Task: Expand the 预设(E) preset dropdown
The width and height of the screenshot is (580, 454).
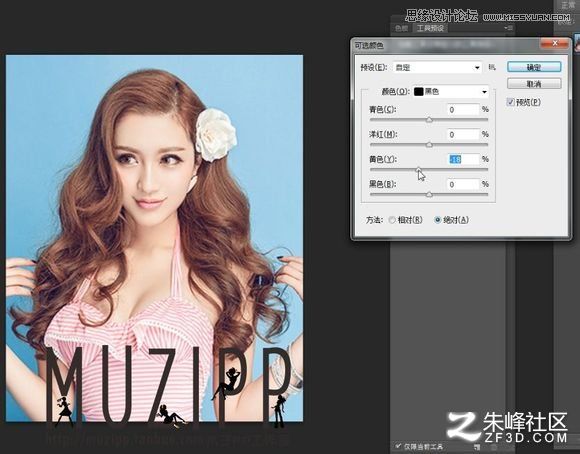Action: tap(438, 68)
